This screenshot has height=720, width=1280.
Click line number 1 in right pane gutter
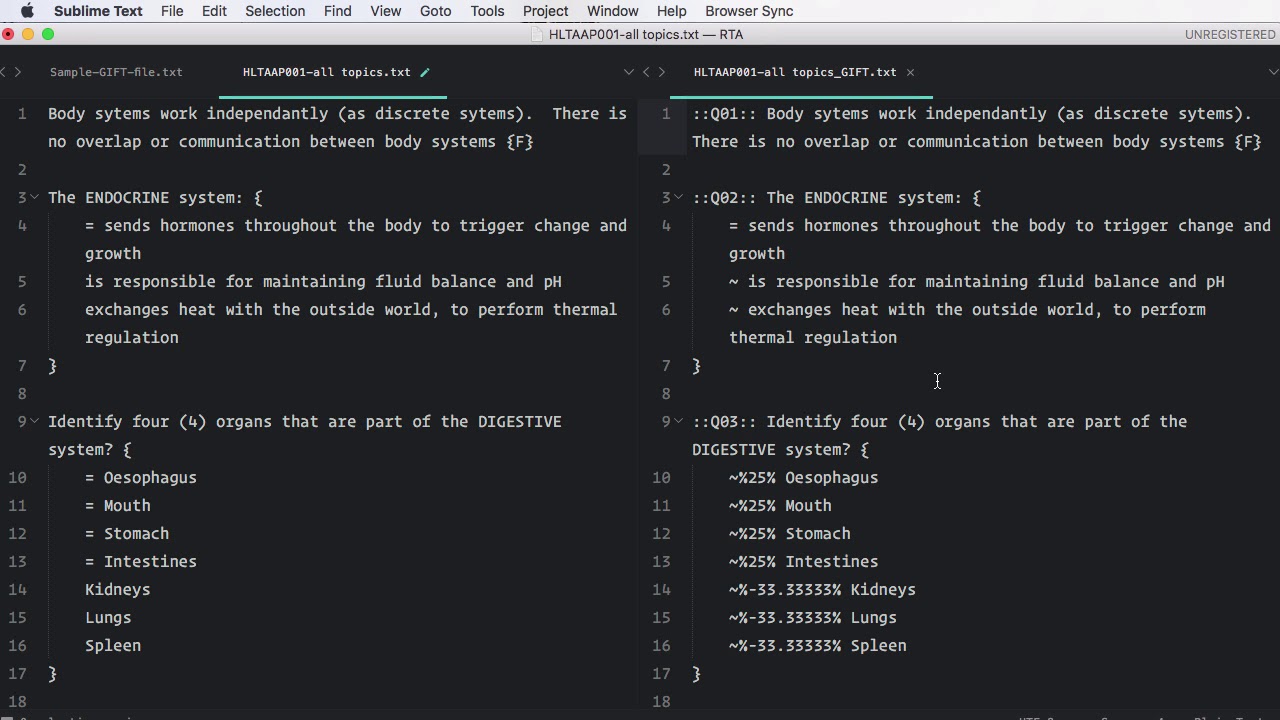(665, 113)
